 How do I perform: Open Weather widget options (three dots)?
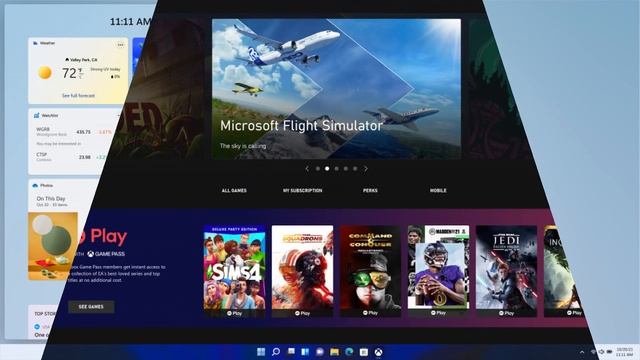tap(120, 44)
